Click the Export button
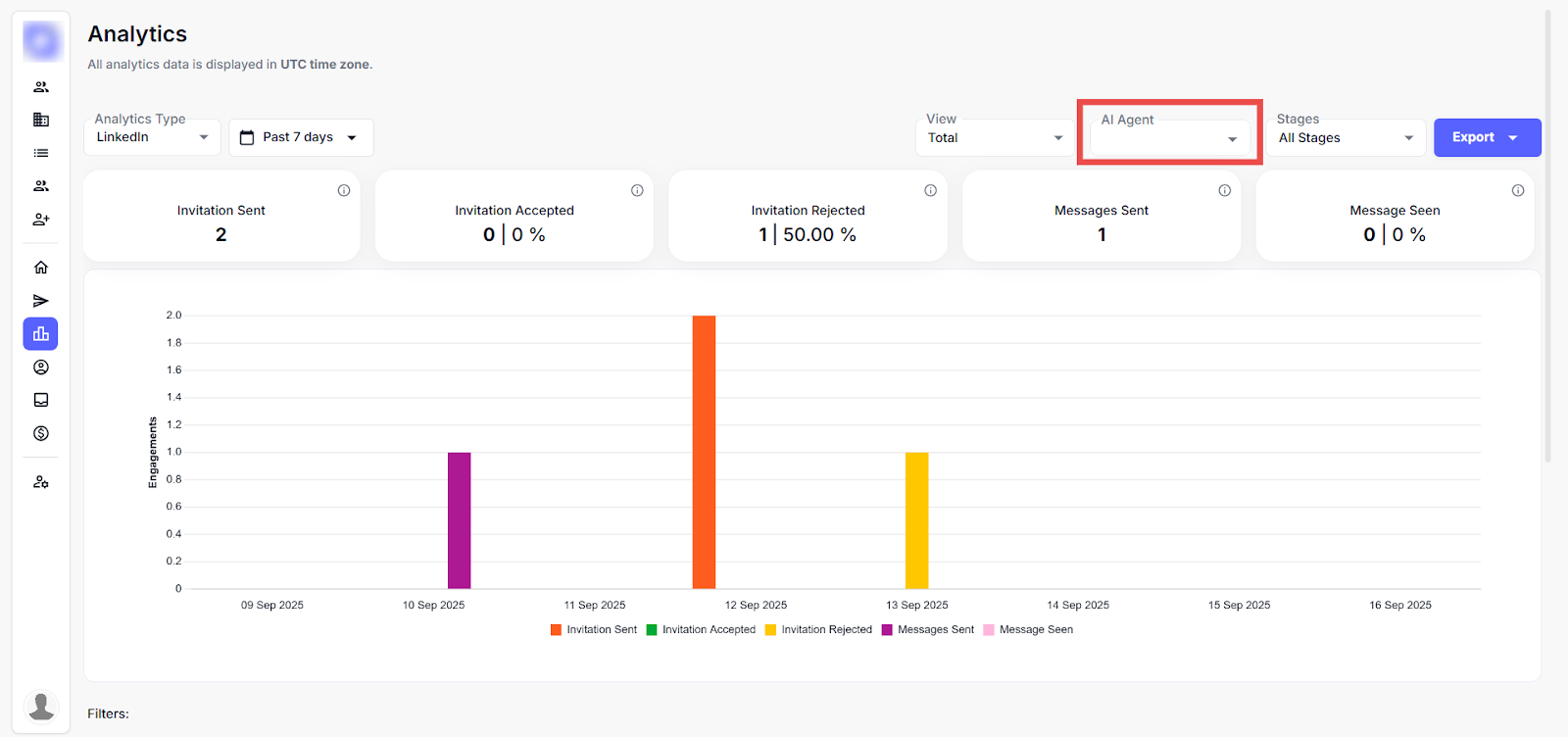The height and width of the screenshot is (737, 1568). [x=1486, y=137]
